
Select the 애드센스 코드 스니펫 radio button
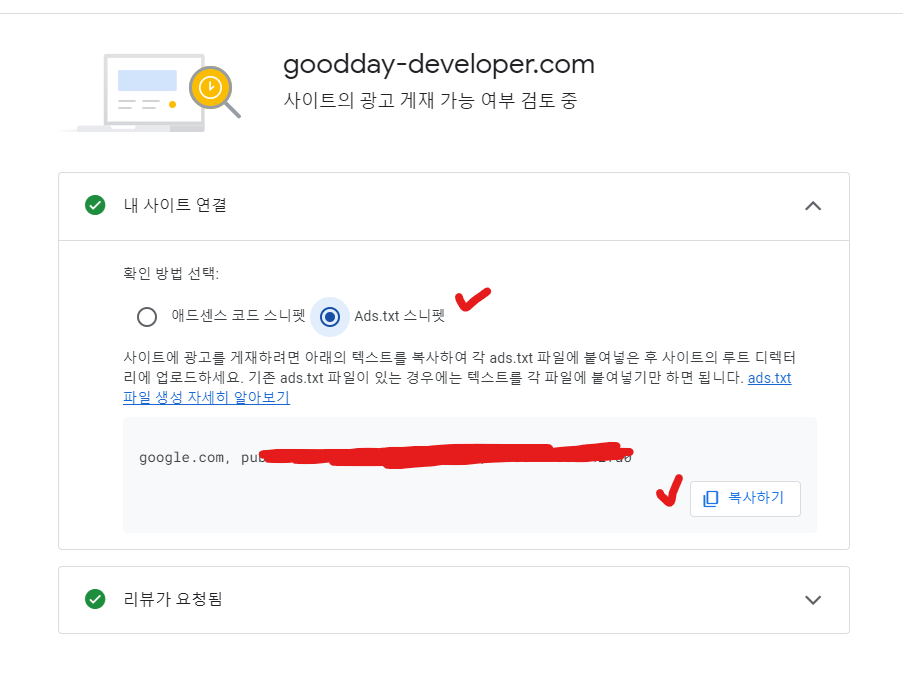(147, 317)
